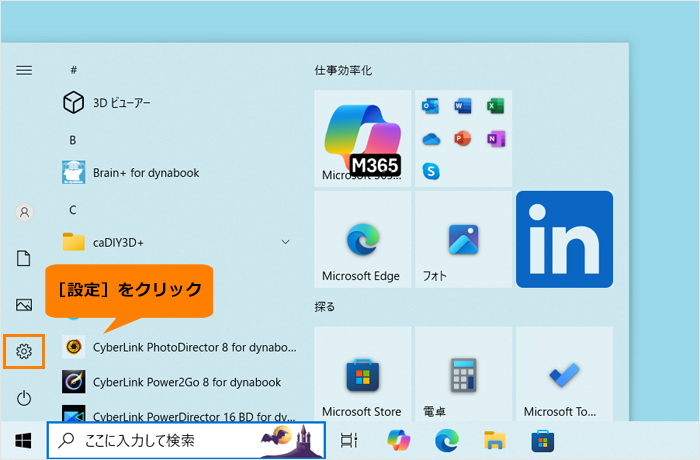This screenshot has height=460, width=700.
Task: Expand the Start menu hamburger button
Action: point(24,71)
